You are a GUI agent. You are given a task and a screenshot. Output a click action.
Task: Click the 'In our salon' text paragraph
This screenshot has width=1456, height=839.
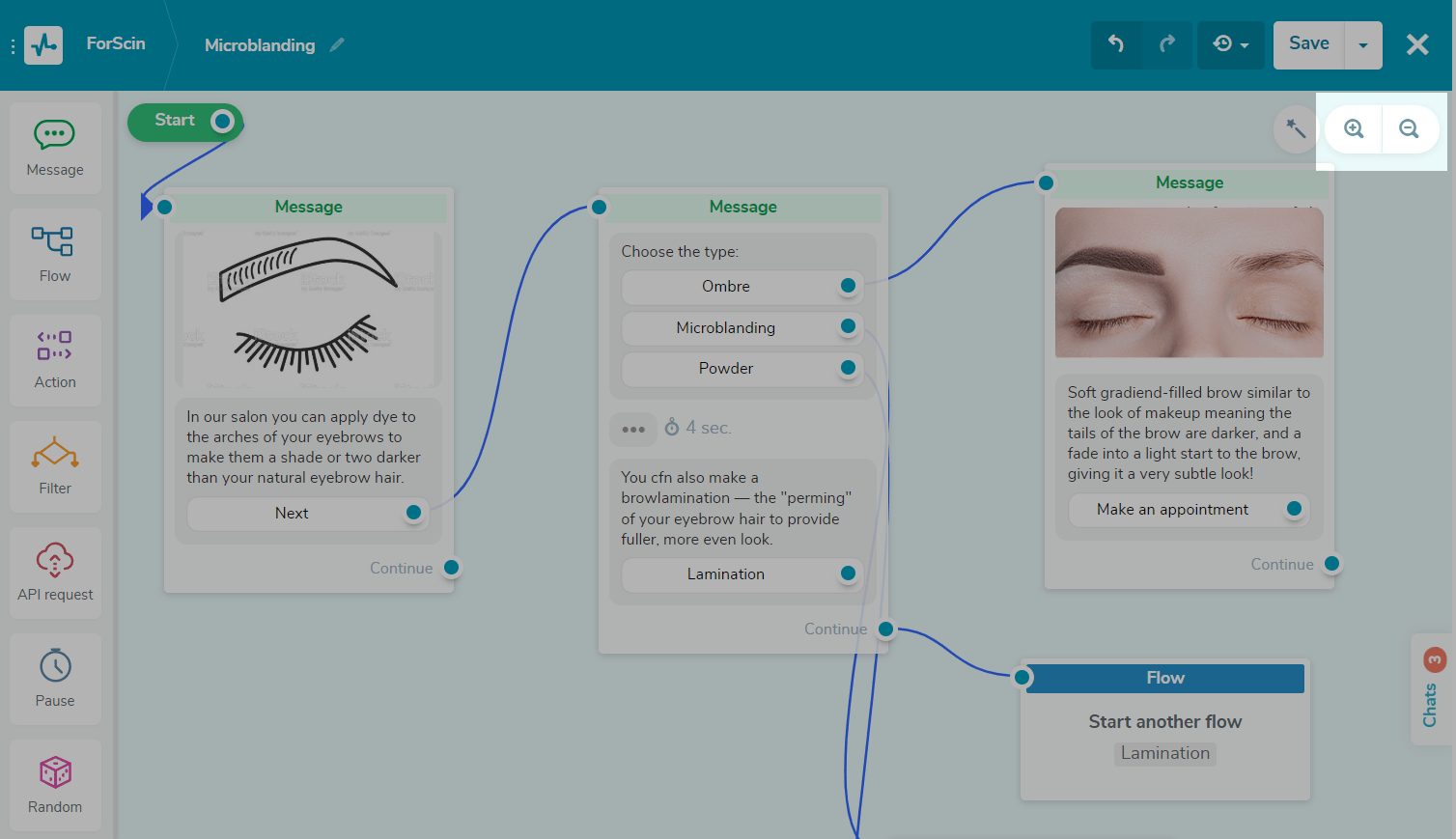coord(304,447)
